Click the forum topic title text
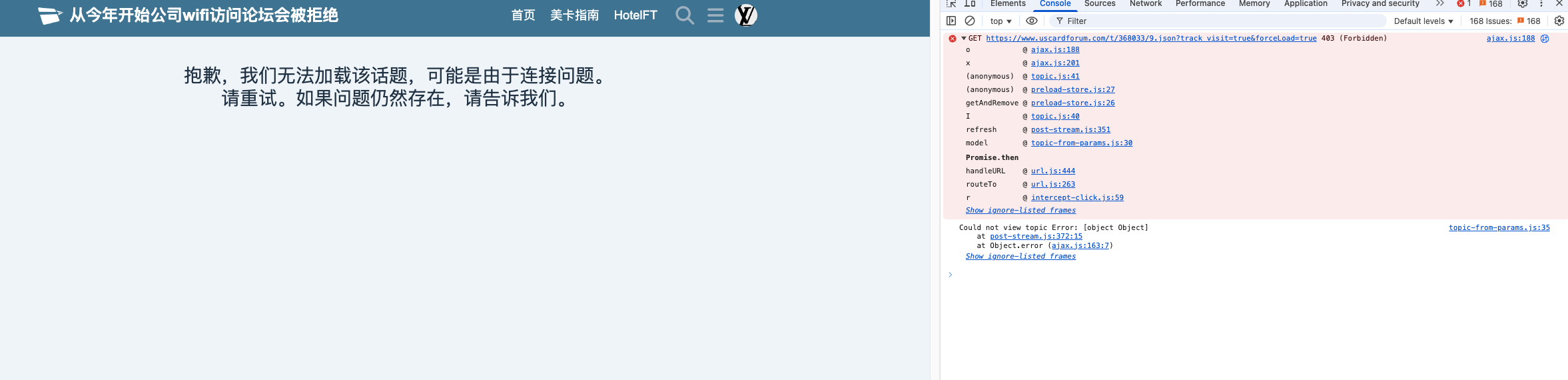 (x=204, y=15)
